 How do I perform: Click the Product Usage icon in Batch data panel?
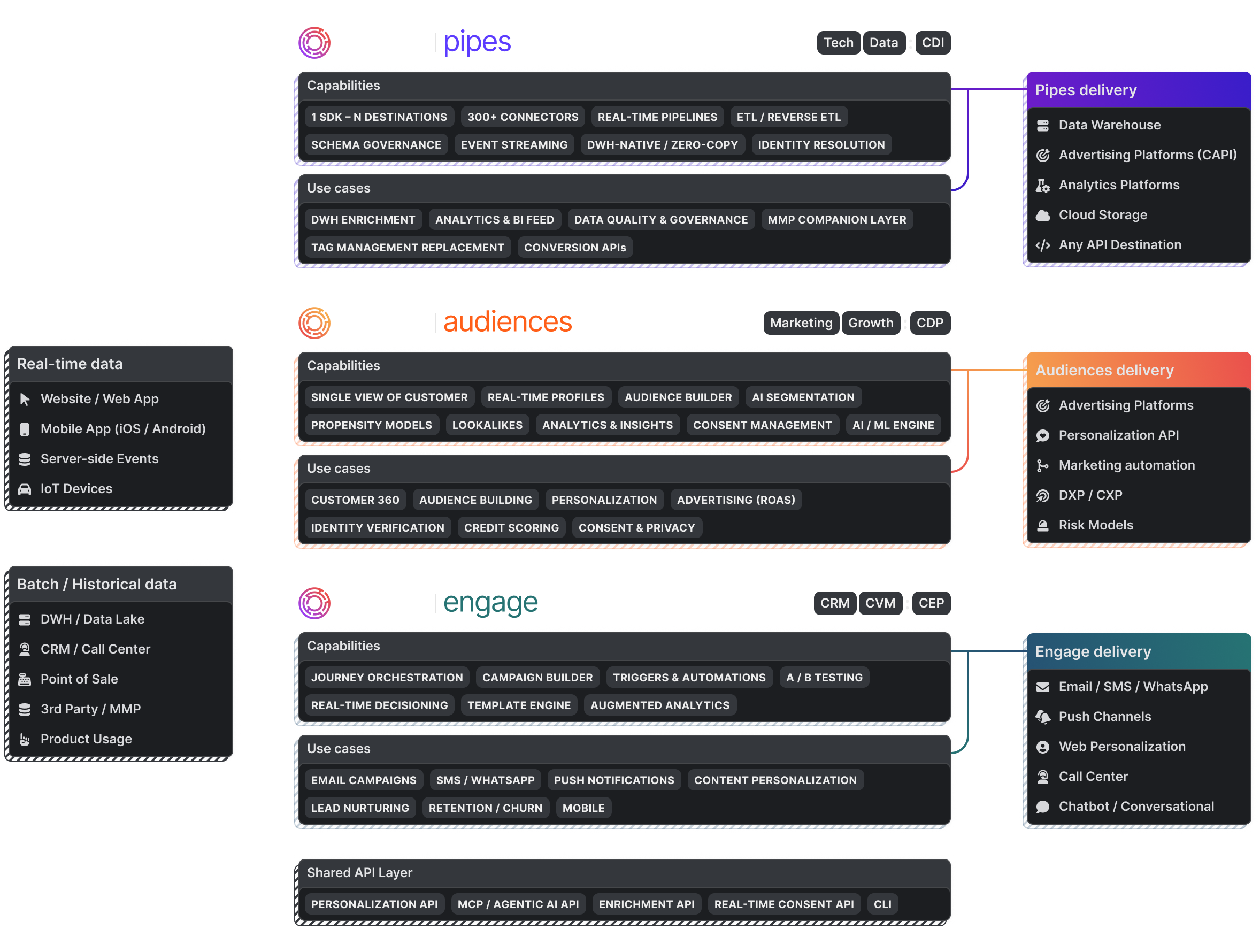coord(25,739)
